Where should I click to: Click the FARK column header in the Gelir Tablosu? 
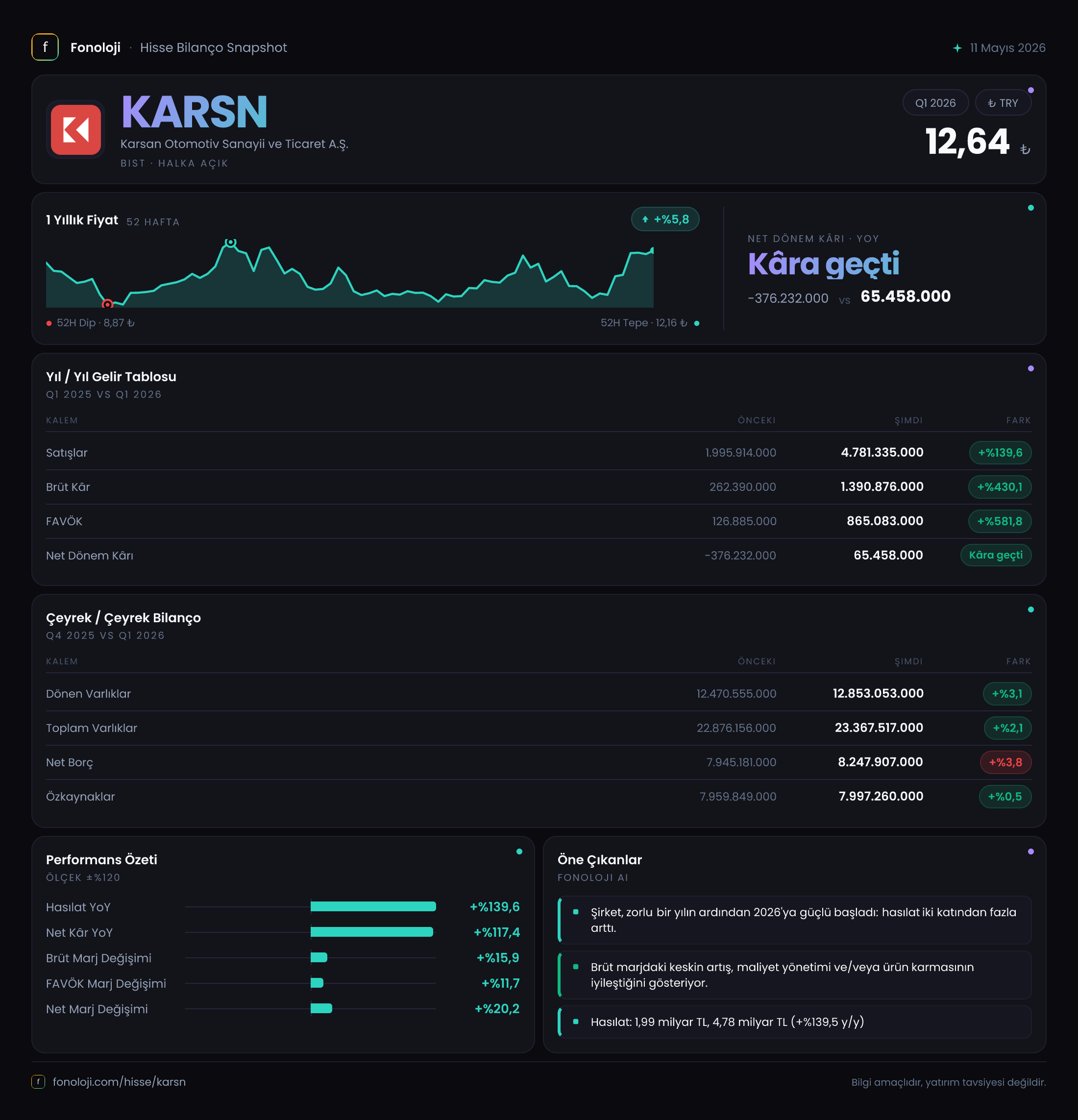1019,420
